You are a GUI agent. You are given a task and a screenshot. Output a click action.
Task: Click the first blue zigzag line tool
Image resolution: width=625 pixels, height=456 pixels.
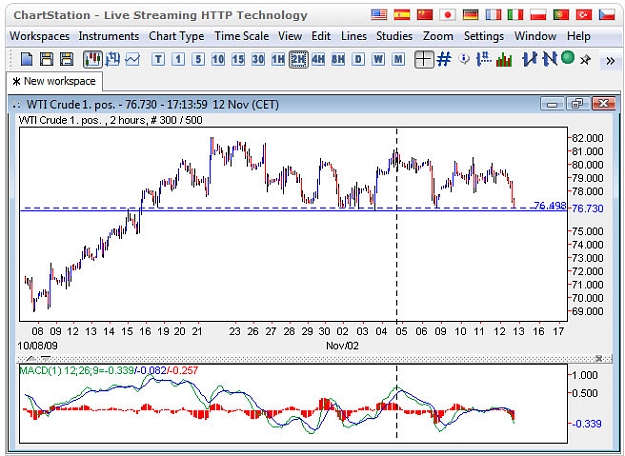[x=530, y=59]
